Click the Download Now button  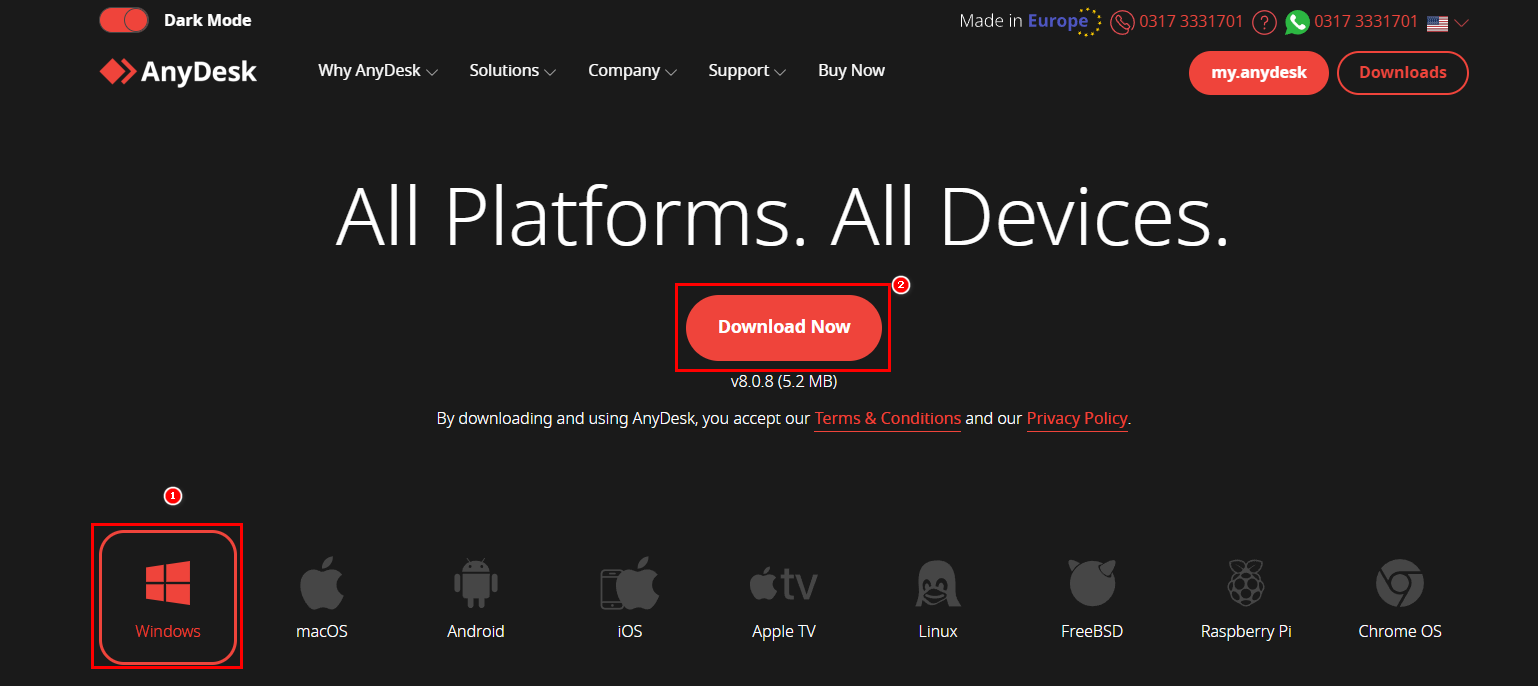click(x=784, y=327)
